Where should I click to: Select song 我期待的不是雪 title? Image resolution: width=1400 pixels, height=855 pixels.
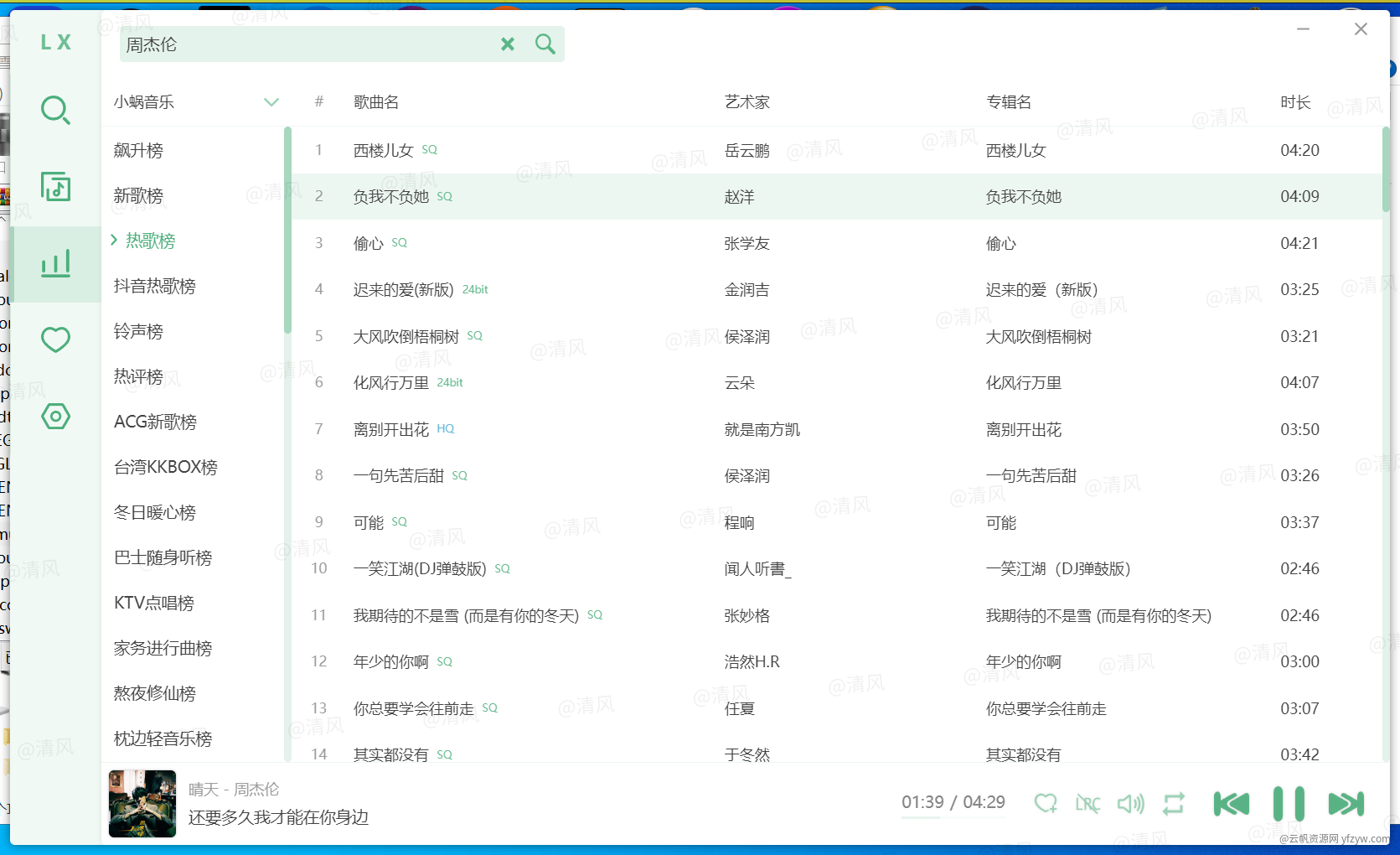pyautogui.click(x=466, y=615)
